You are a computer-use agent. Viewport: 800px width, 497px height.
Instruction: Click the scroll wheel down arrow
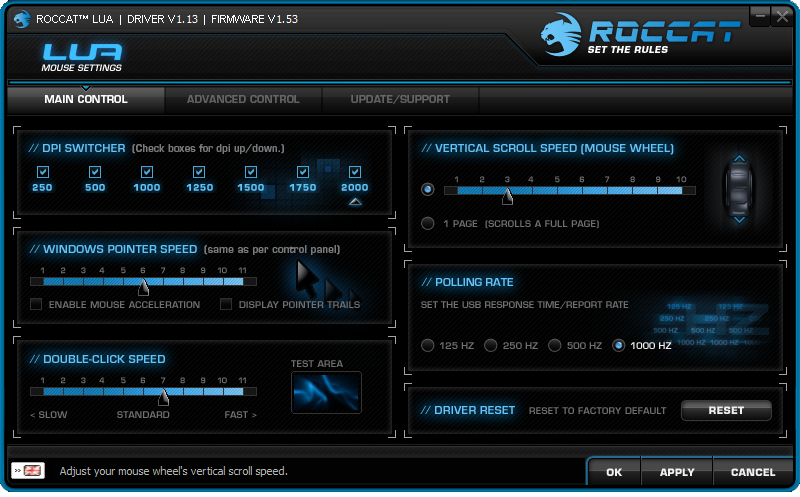[x=739, y=219]
